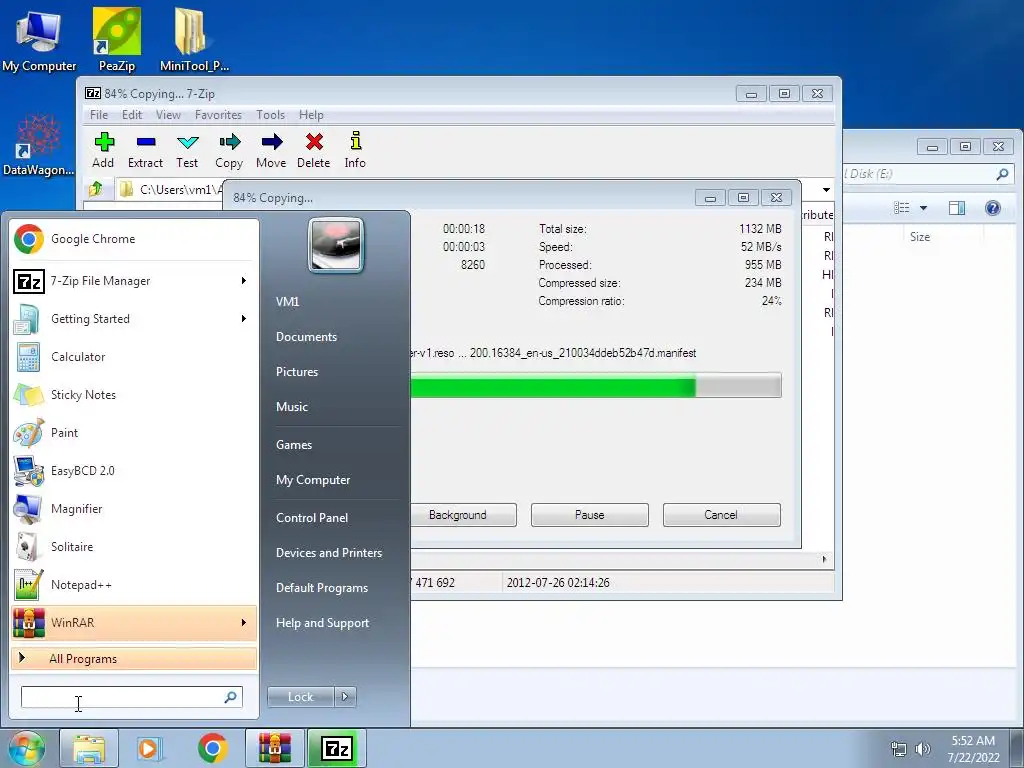Open Explorer view options dropdown arrow
The image size is (1024, 768).
coord(923,208)
